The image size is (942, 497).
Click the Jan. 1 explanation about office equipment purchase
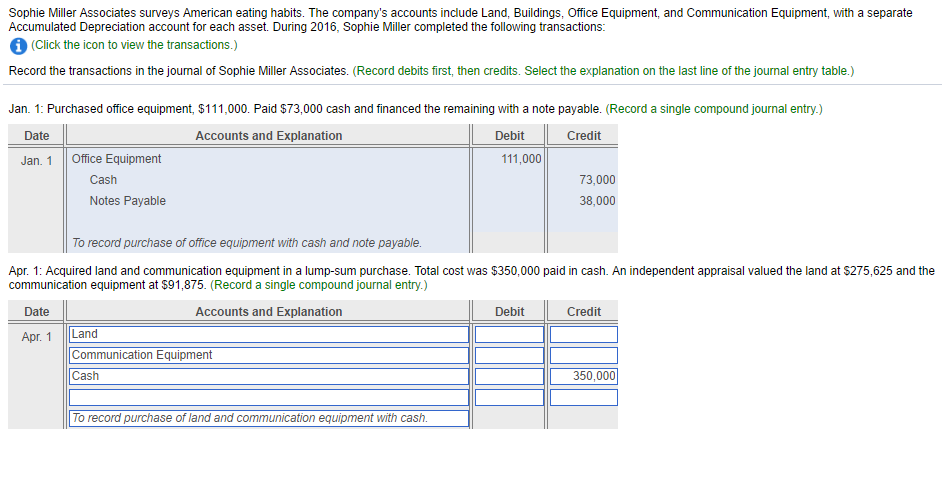tap(247, 243)
